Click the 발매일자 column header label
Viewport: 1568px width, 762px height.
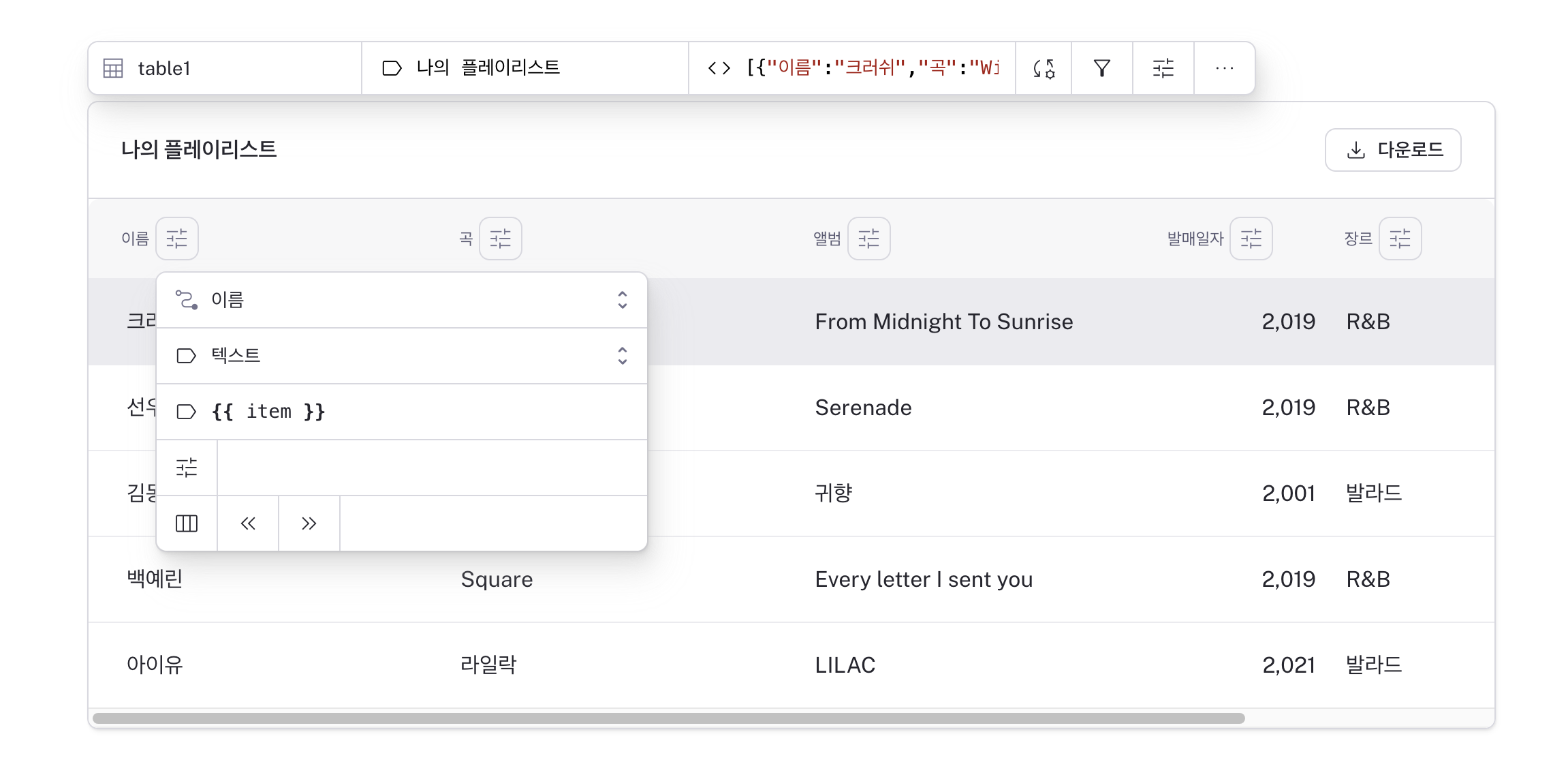1195,239
